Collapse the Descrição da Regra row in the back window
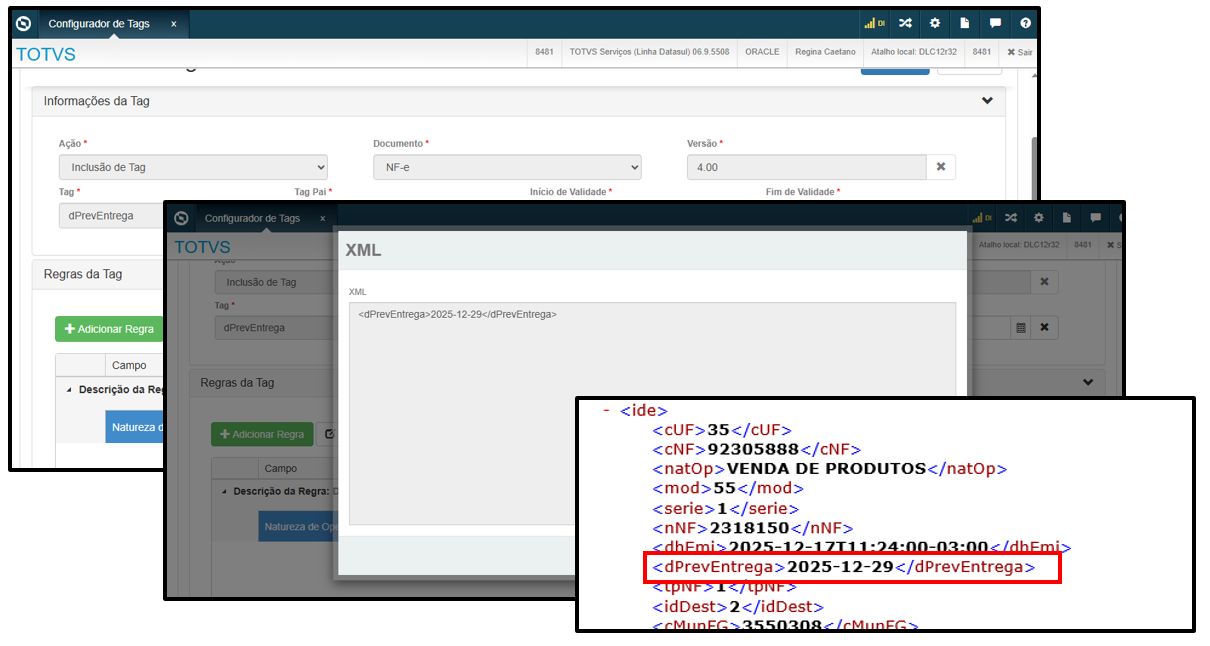This screenshot has height=646, width=1210. [x=69, y=390]
